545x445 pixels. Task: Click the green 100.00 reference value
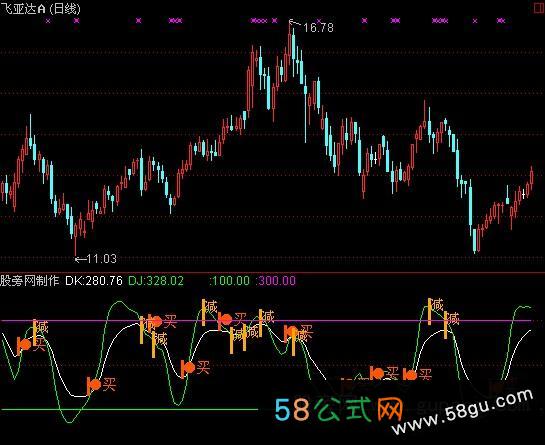point(230,281)
